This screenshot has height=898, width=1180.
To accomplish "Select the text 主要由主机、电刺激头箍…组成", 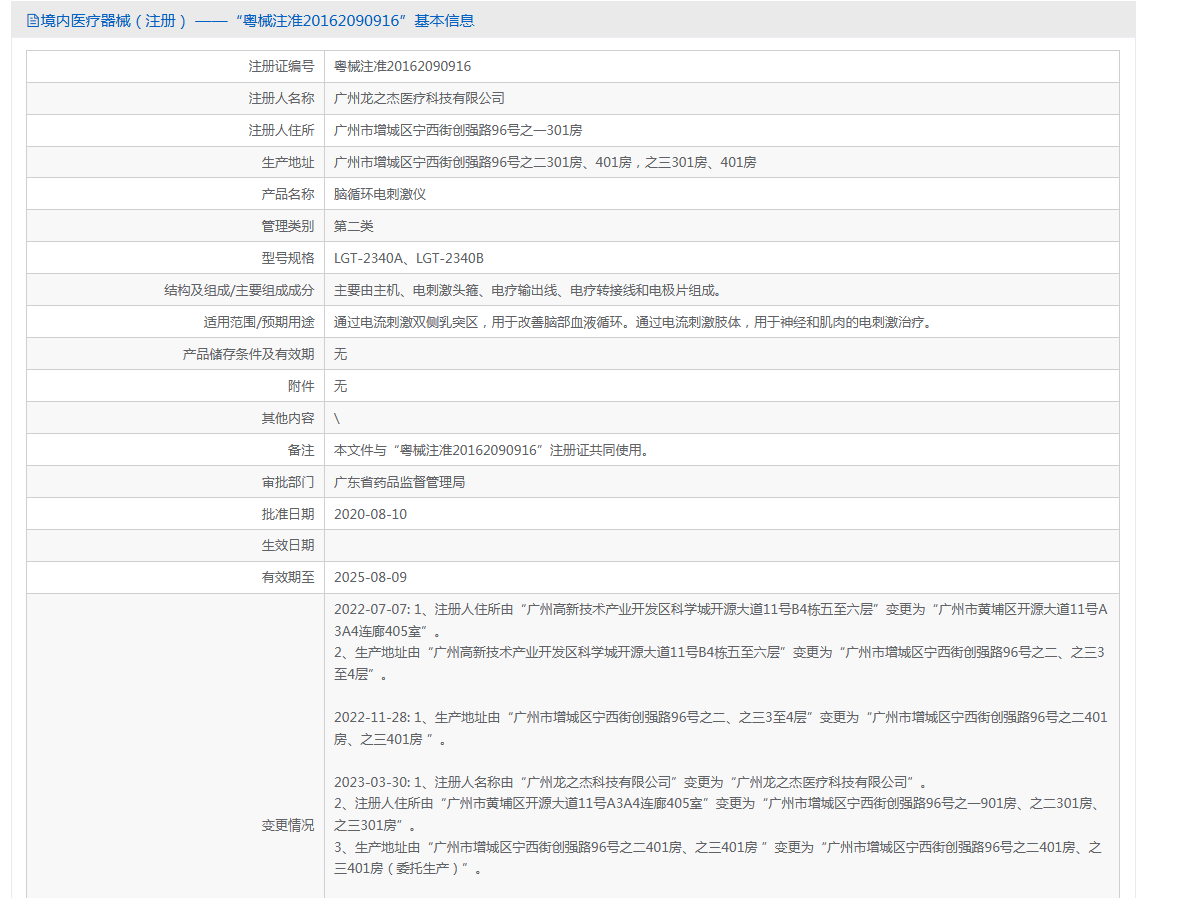I will click(529, 291).
